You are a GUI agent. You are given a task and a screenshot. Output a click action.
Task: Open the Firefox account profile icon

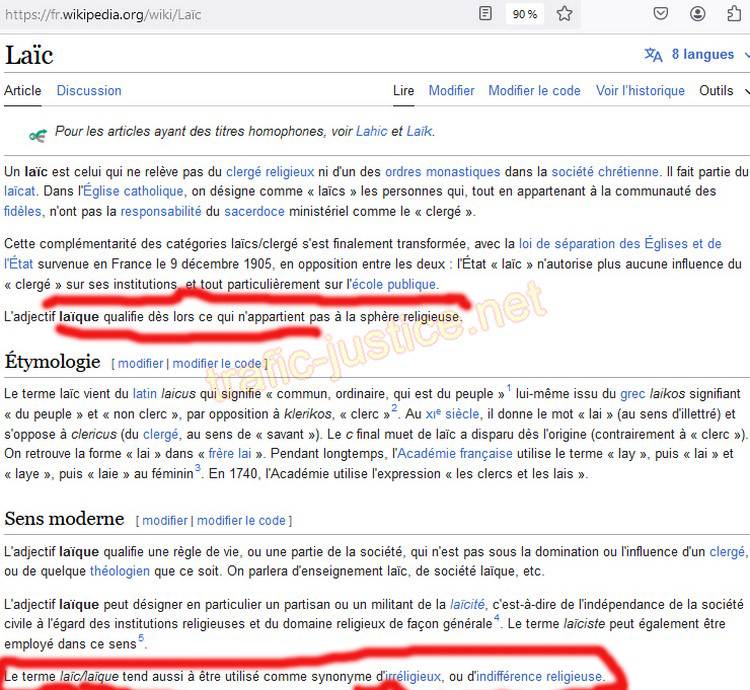[x=698, y=14]
